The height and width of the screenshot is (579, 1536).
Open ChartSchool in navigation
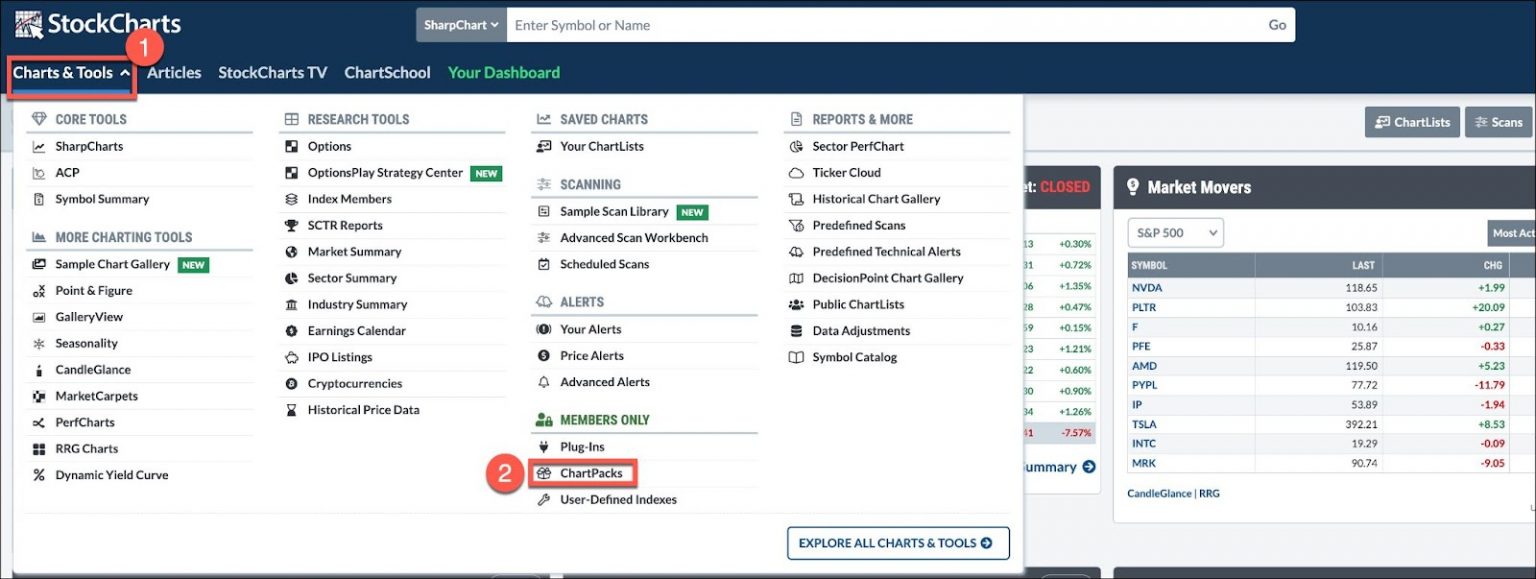pyautogui.click(x=388, y=73)
